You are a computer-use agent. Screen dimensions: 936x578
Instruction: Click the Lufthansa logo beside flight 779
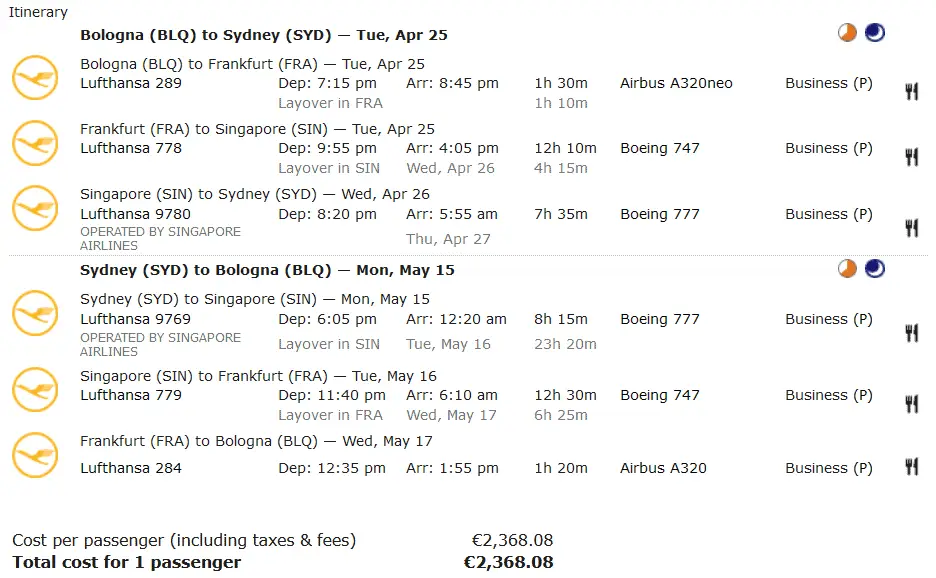pyautogui.click(x=35, y=389)
